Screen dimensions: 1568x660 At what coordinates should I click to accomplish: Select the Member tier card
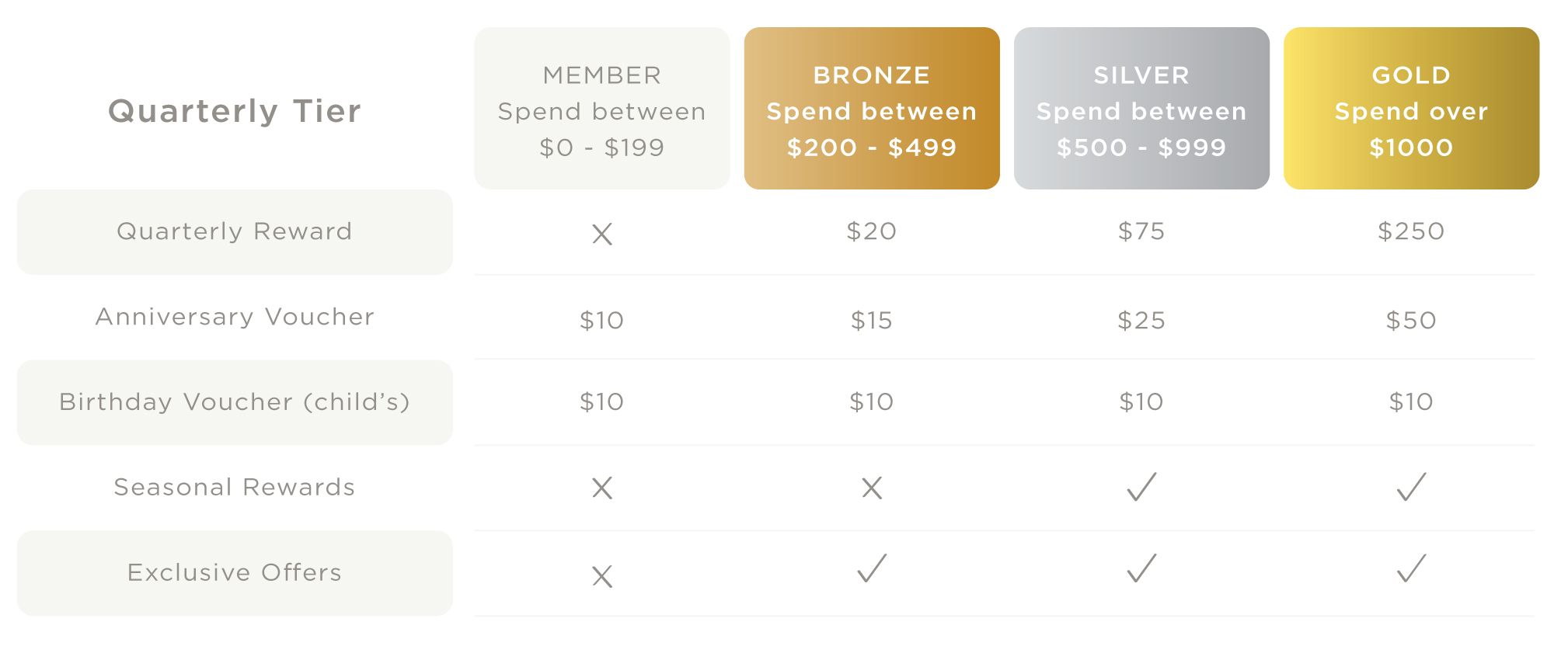[x=602, y=108]
